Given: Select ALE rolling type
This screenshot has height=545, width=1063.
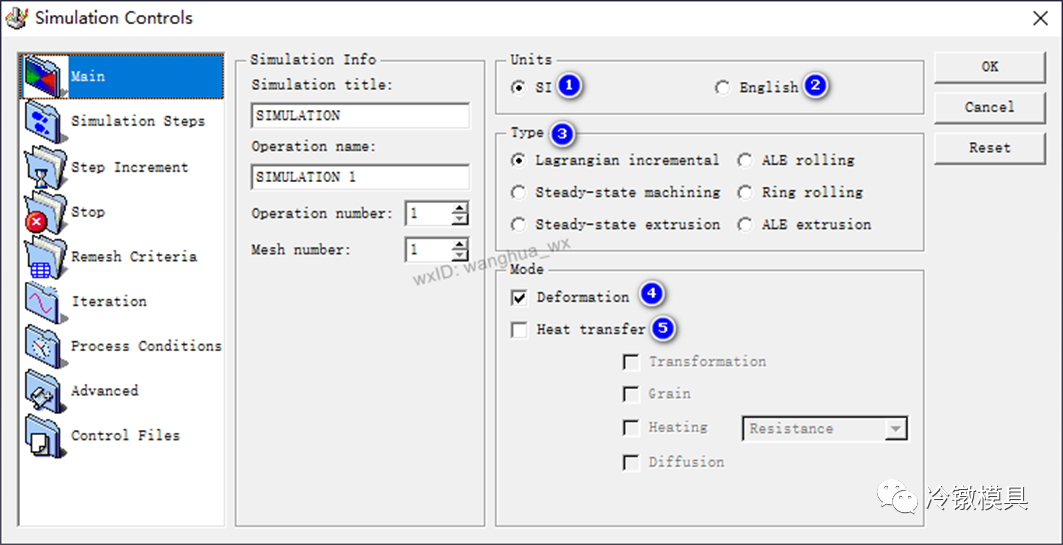Looking at the screenshot, I should tap(745, 161).
